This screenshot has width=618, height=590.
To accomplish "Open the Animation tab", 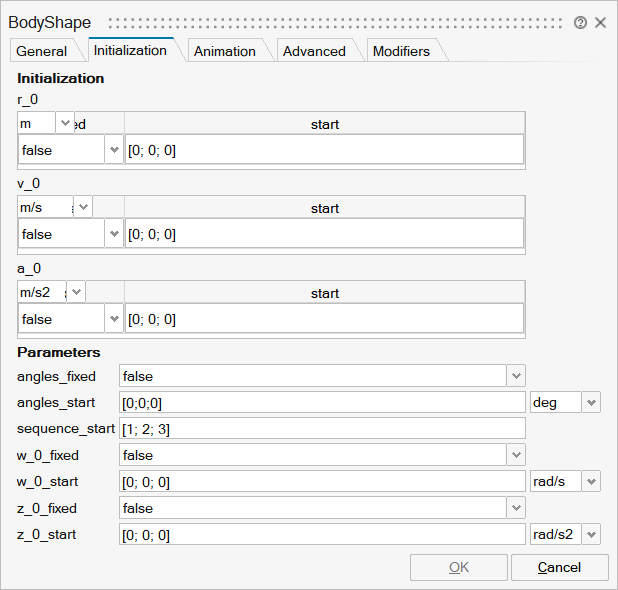I will tap(224, 51).
